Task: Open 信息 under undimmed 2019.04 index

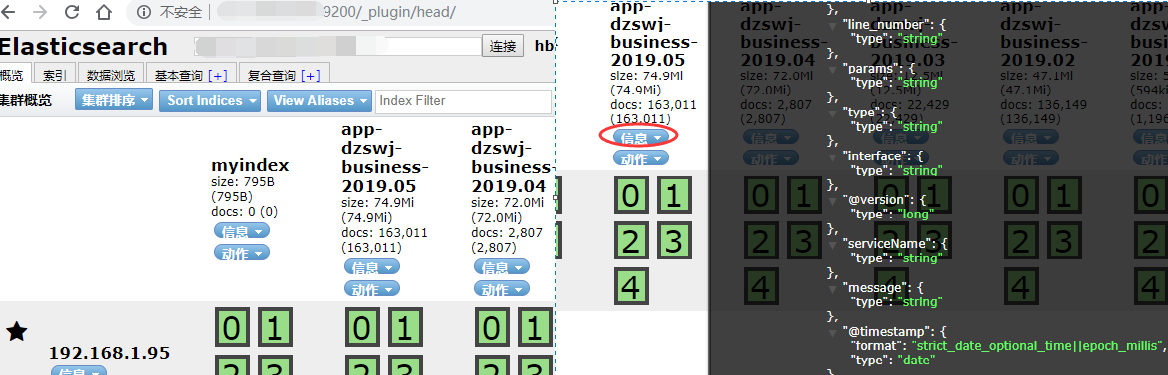Action: [x=502, y=267]
